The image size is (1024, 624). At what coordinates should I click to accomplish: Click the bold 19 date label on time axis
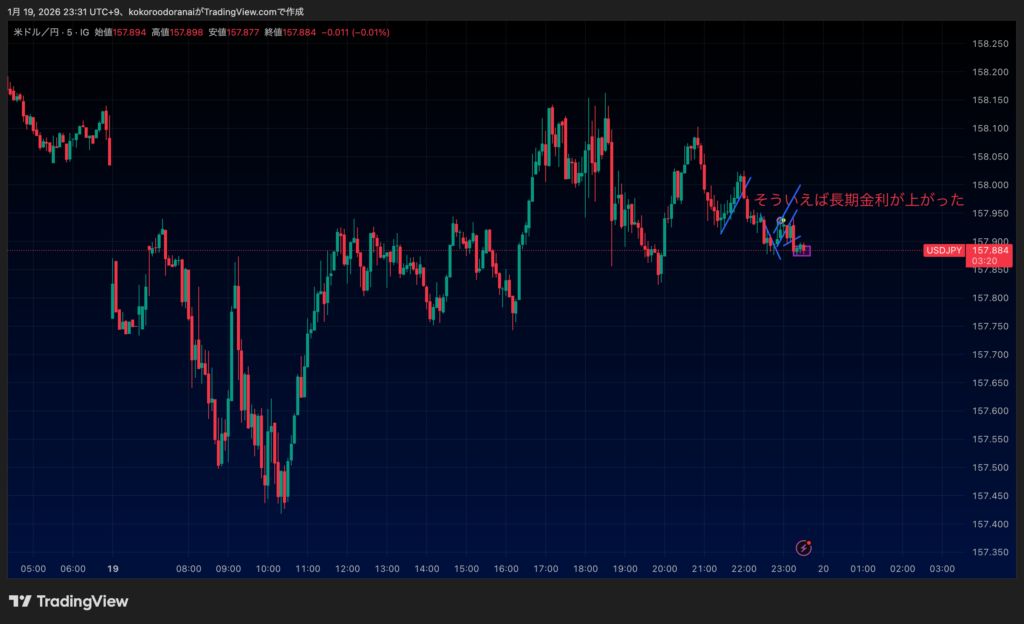113,568
